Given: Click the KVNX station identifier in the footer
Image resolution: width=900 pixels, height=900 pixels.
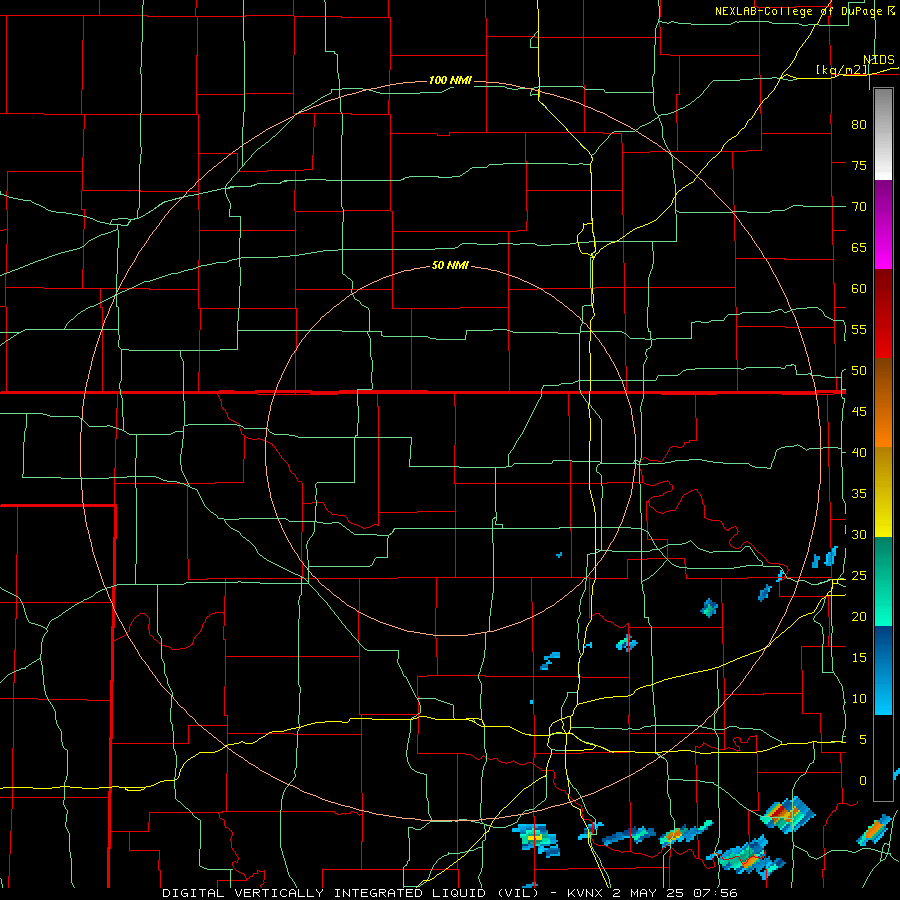Looking at the screenshot, I should pos(585,893).
